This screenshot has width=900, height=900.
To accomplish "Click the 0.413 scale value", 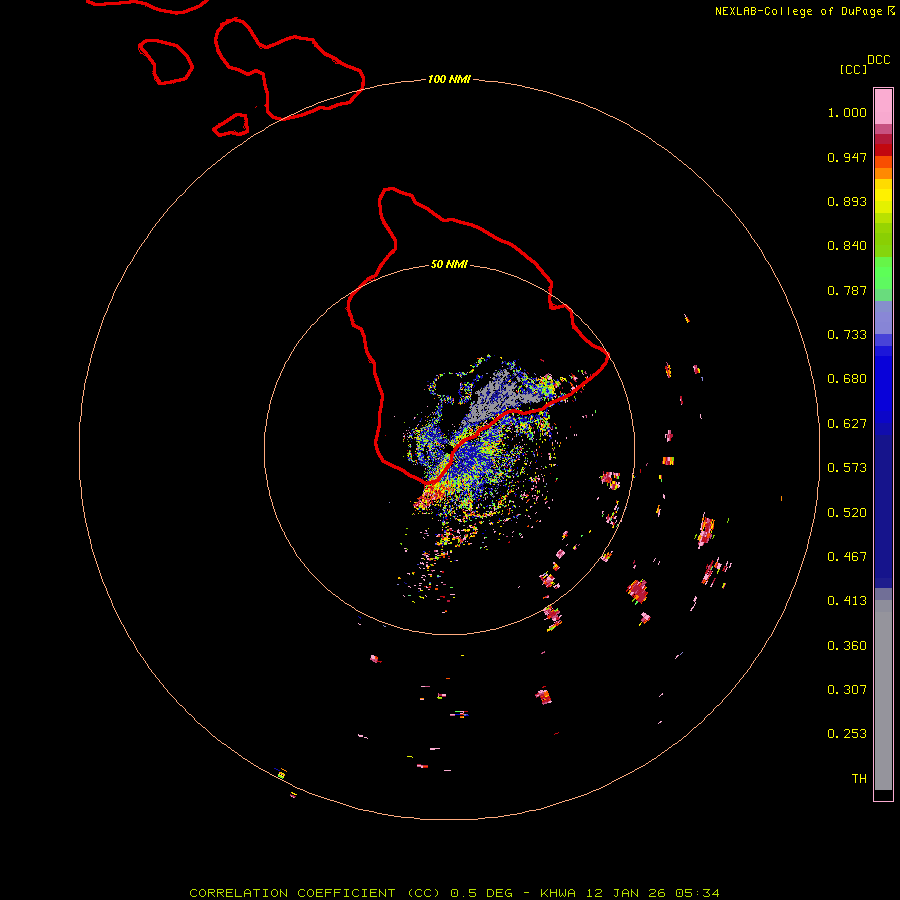I will (847, 601).
